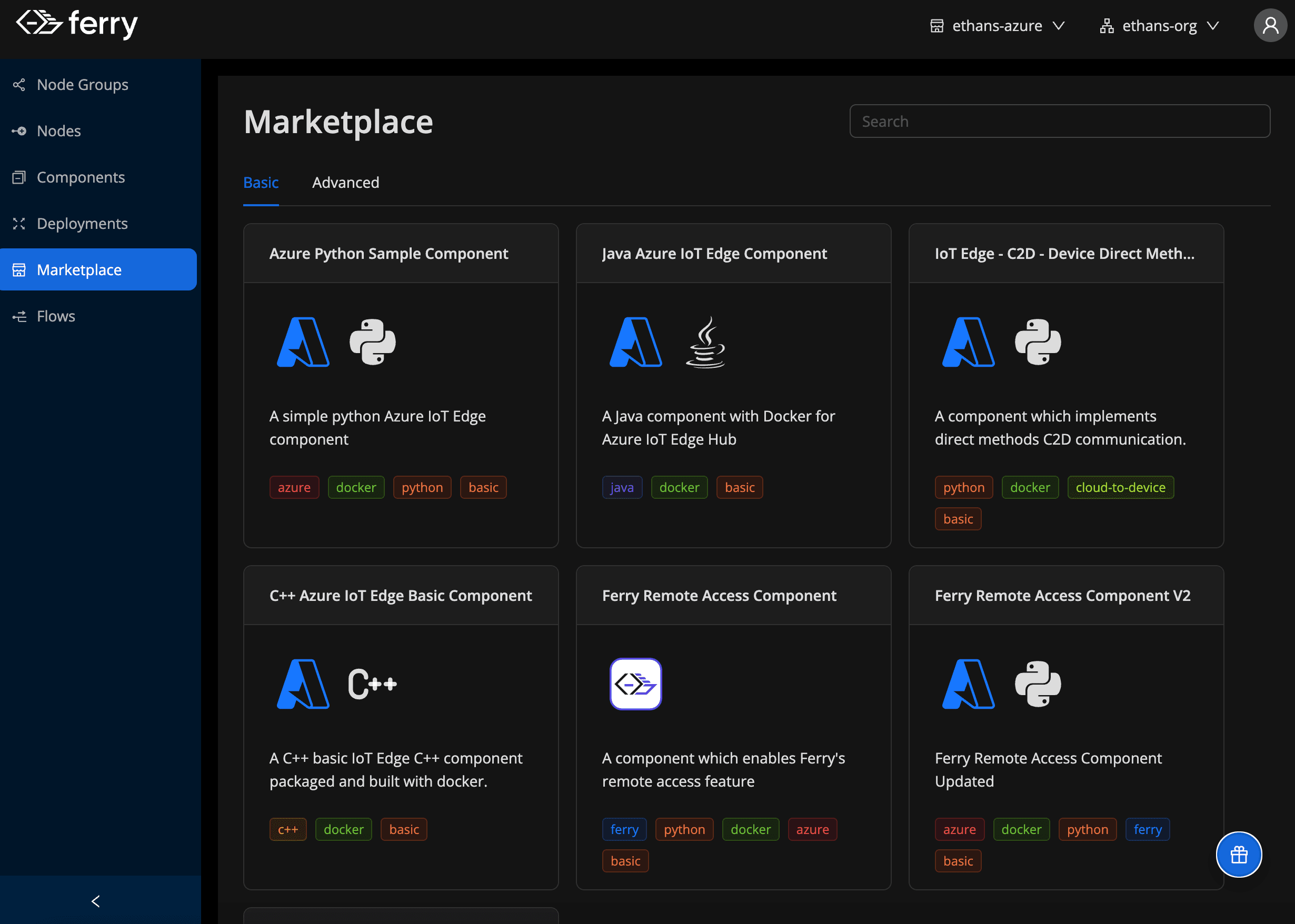Click Azure logo on C++ Basic Component card
The image size is (1295, 924).
pyautogui.click(x=303, y=684)
